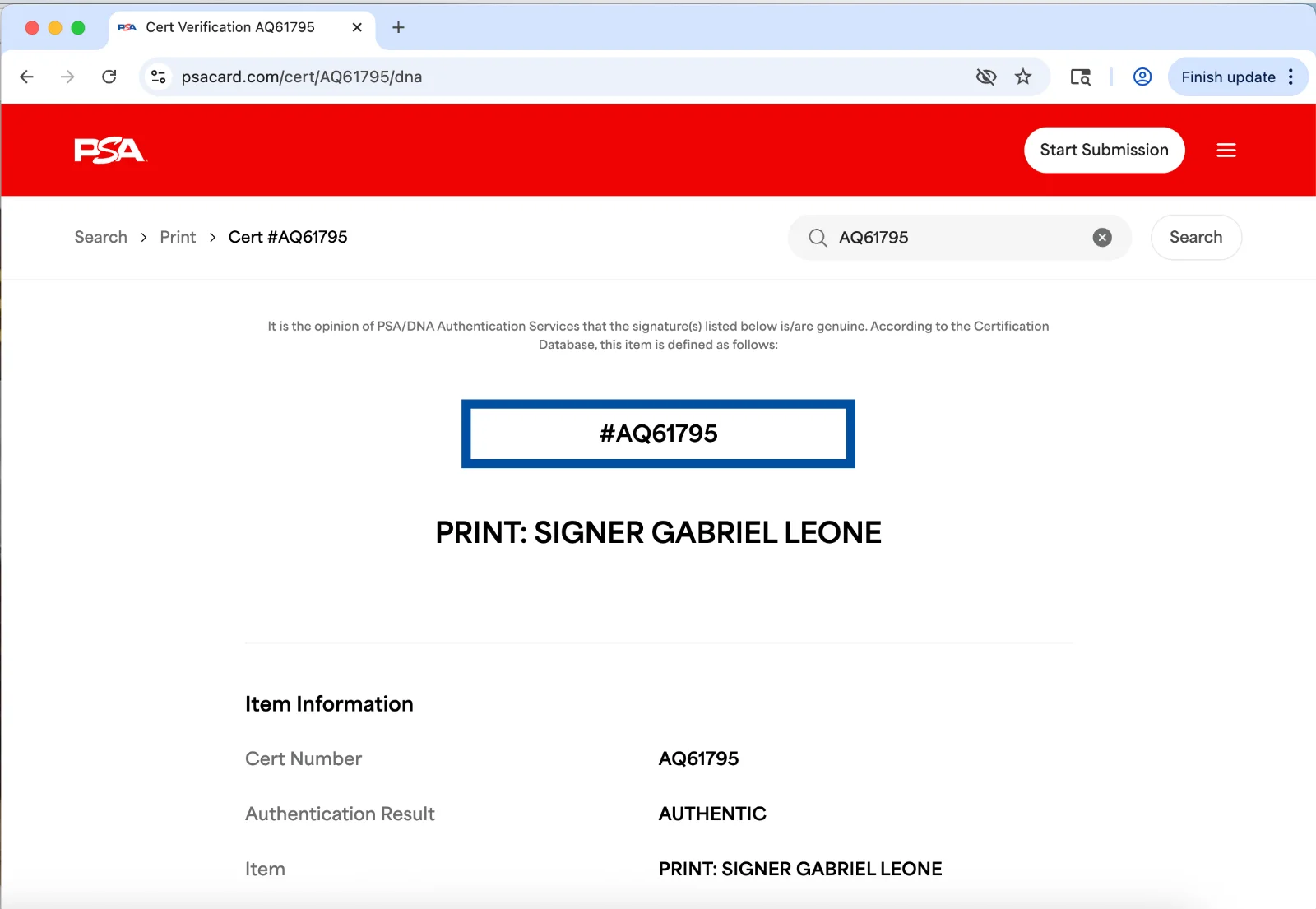The width and height of the screenshot is (1316, 909).
Task: Click the Authentication Result label
Action: (x=340, y=814)
